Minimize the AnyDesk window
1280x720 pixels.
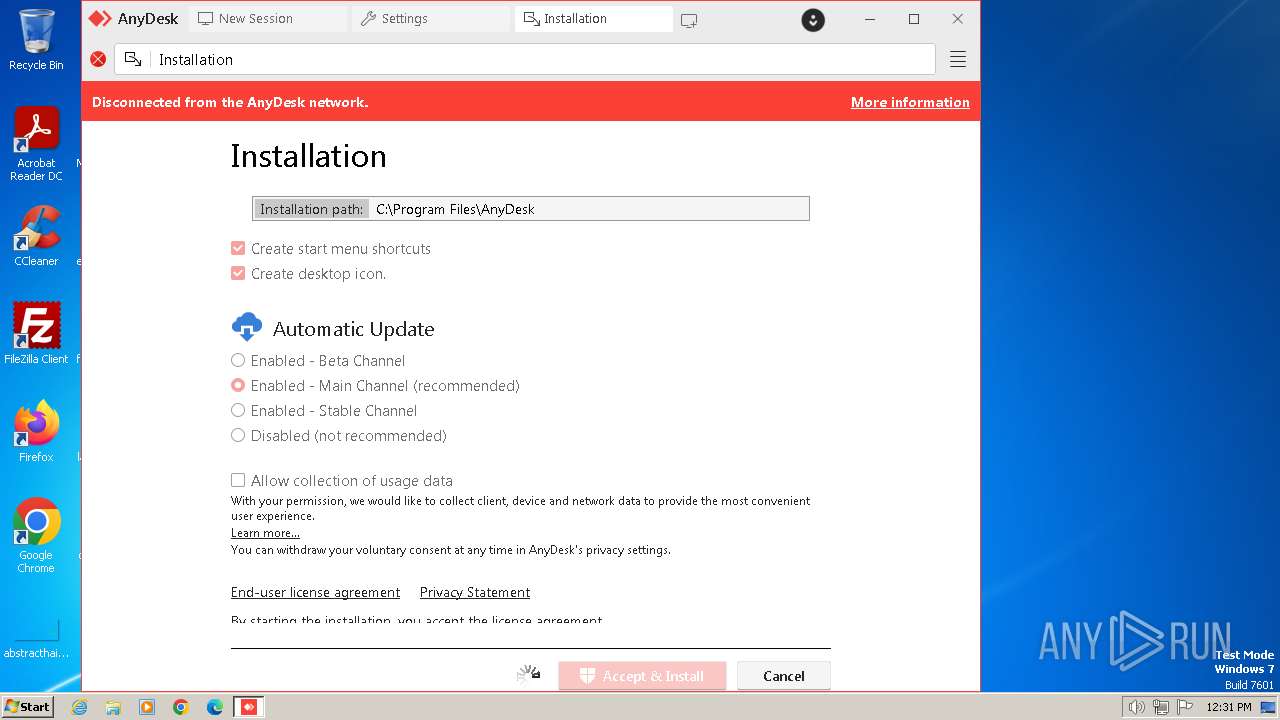pos(870,19)
